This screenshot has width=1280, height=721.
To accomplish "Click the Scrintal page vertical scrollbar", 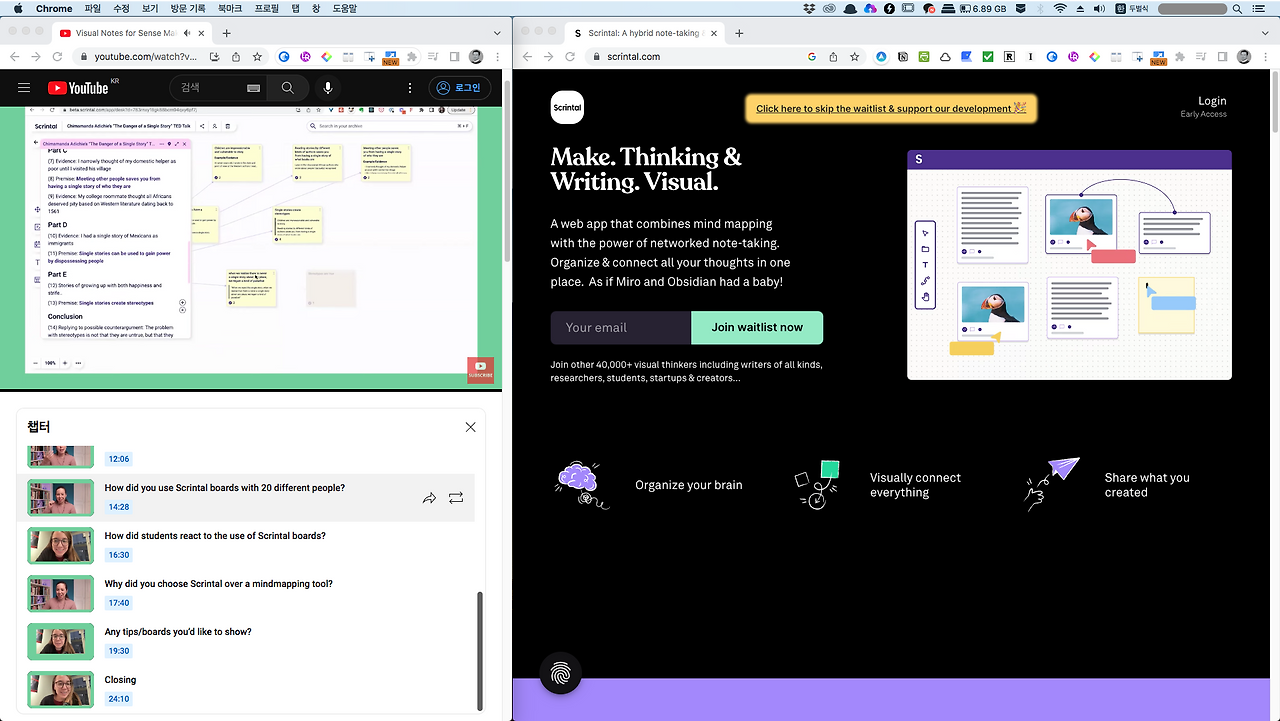I will 1275,100.
